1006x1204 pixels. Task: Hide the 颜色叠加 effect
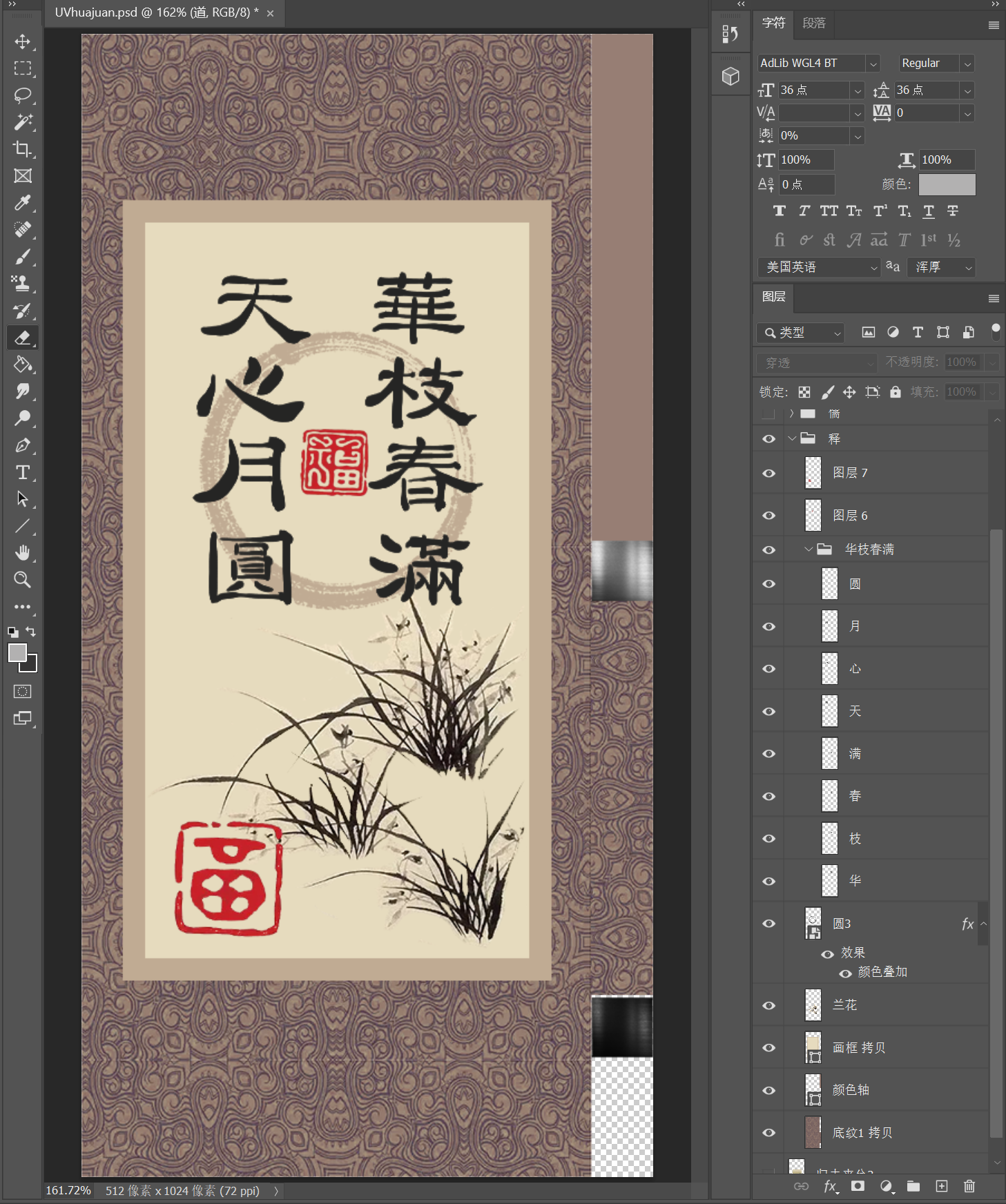click(x=845, y=973)
